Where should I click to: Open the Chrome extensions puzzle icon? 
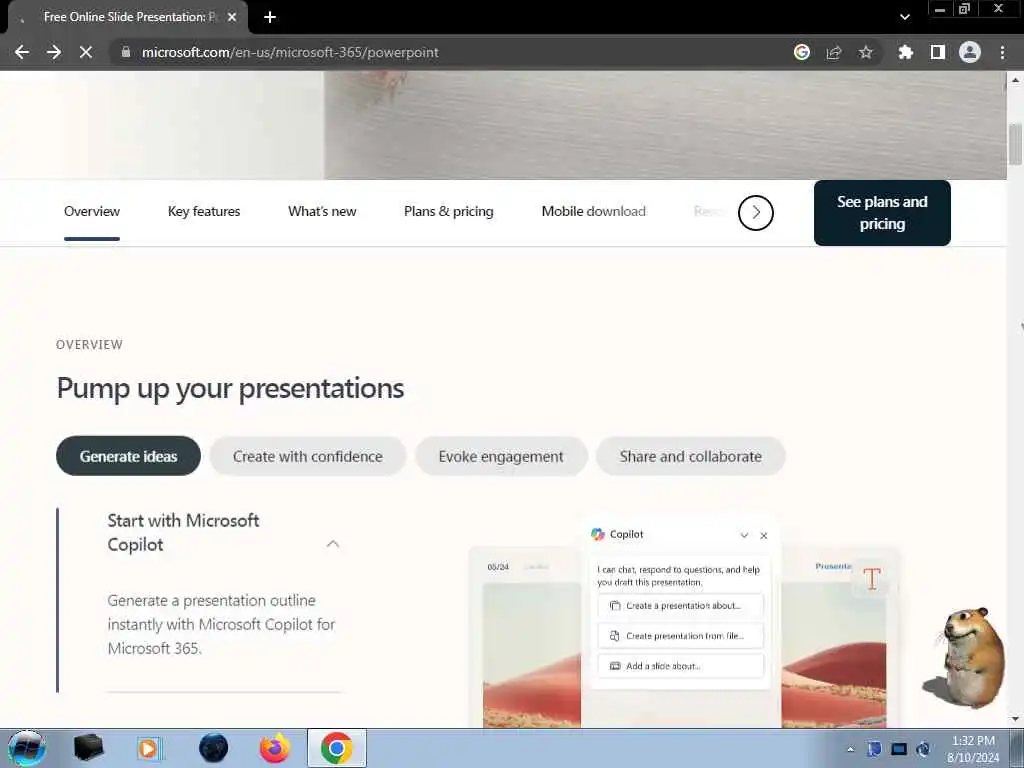click(x=905, y=52)
